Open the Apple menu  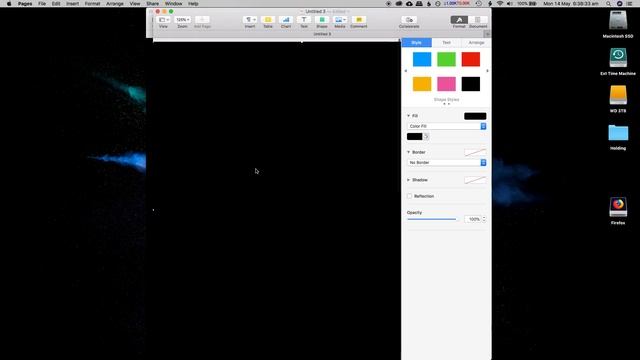tap(9, 4)
